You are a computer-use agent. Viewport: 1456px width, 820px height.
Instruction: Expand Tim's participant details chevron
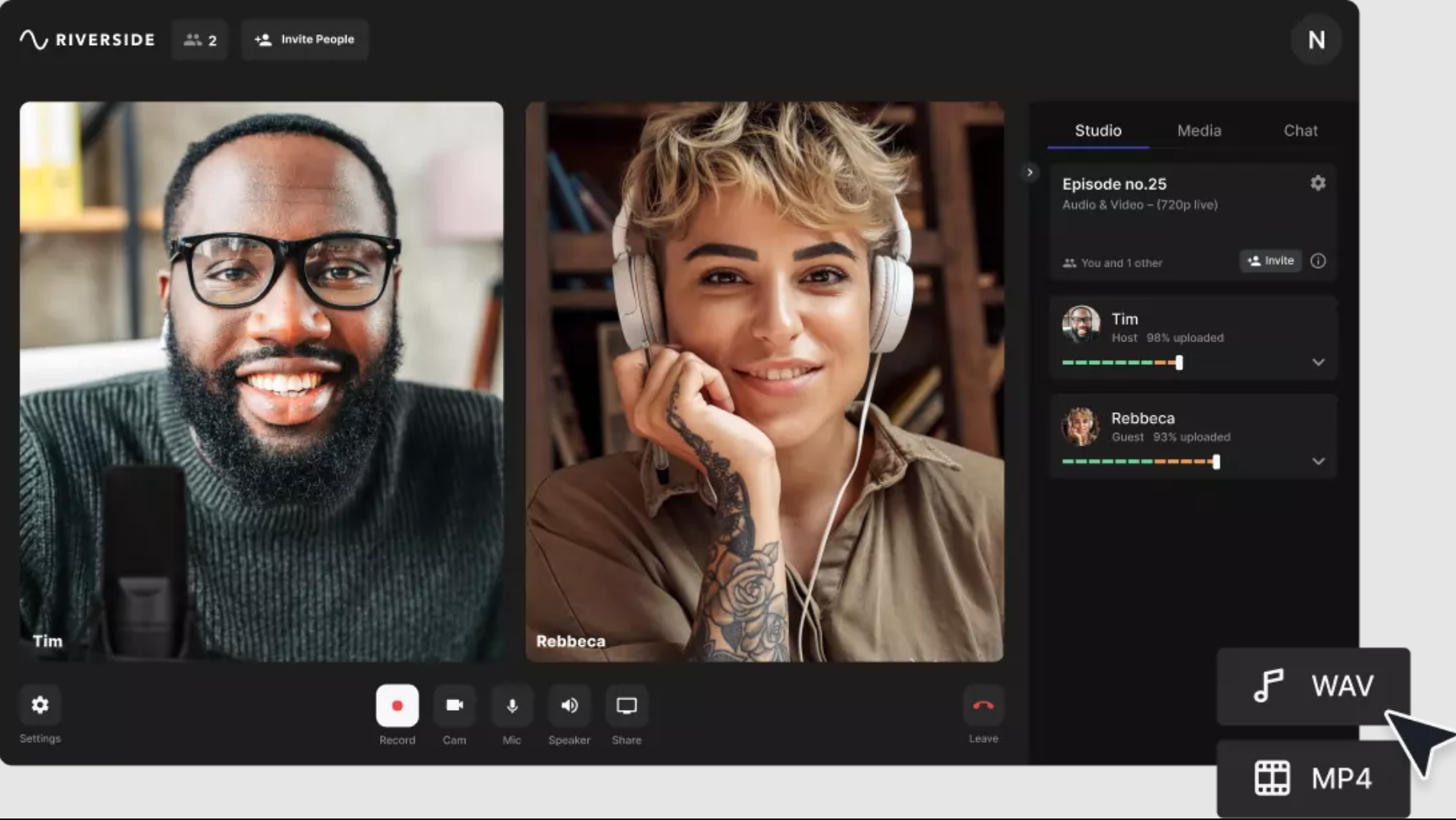click(1318, 362)
